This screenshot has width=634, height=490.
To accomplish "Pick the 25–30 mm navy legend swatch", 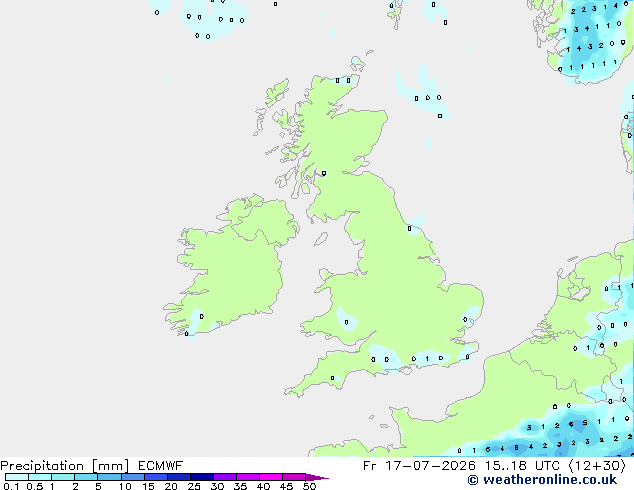I will point(202,477).
